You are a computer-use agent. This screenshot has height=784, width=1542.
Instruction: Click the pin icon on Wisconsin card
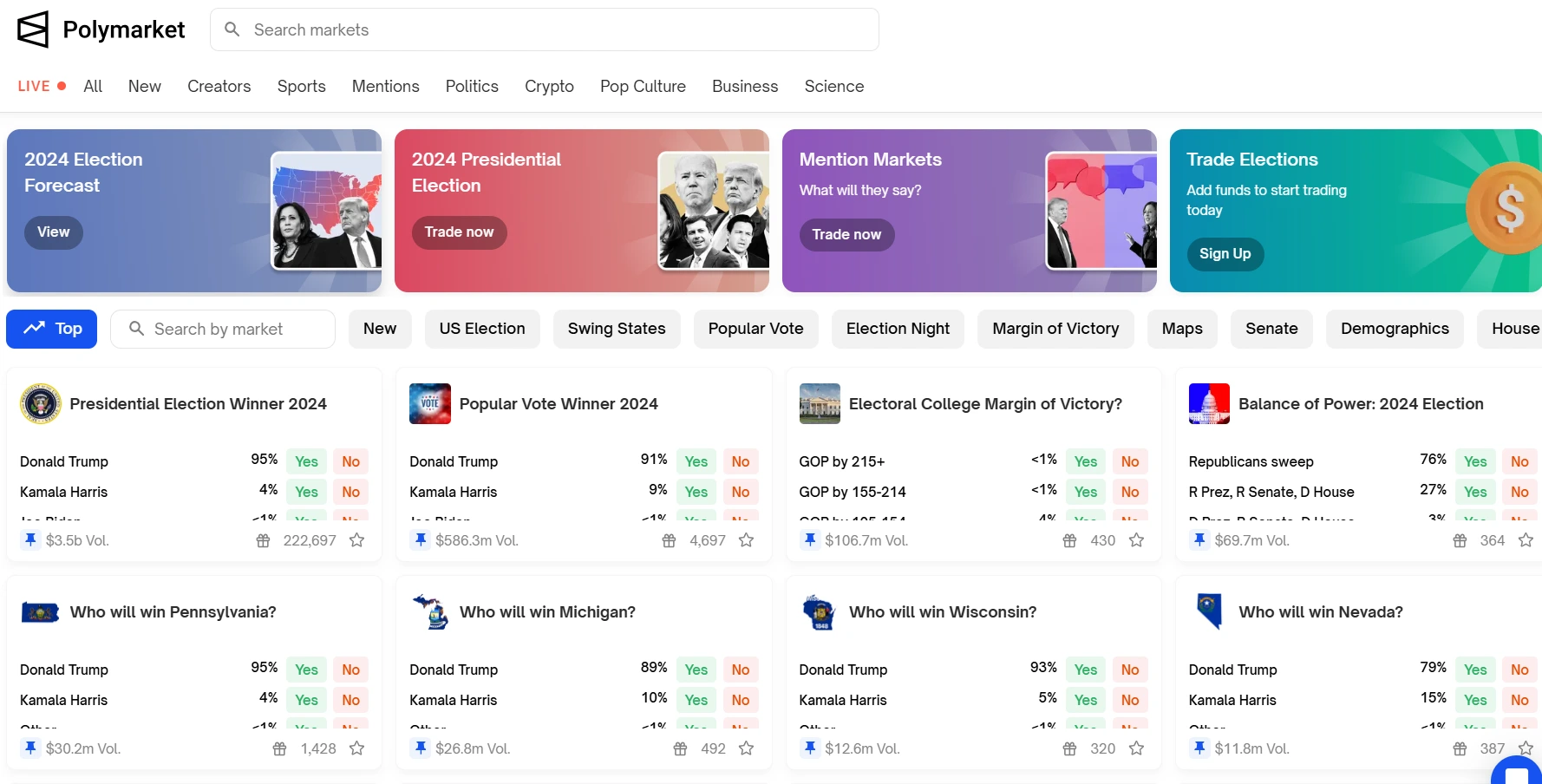[809, 748]
